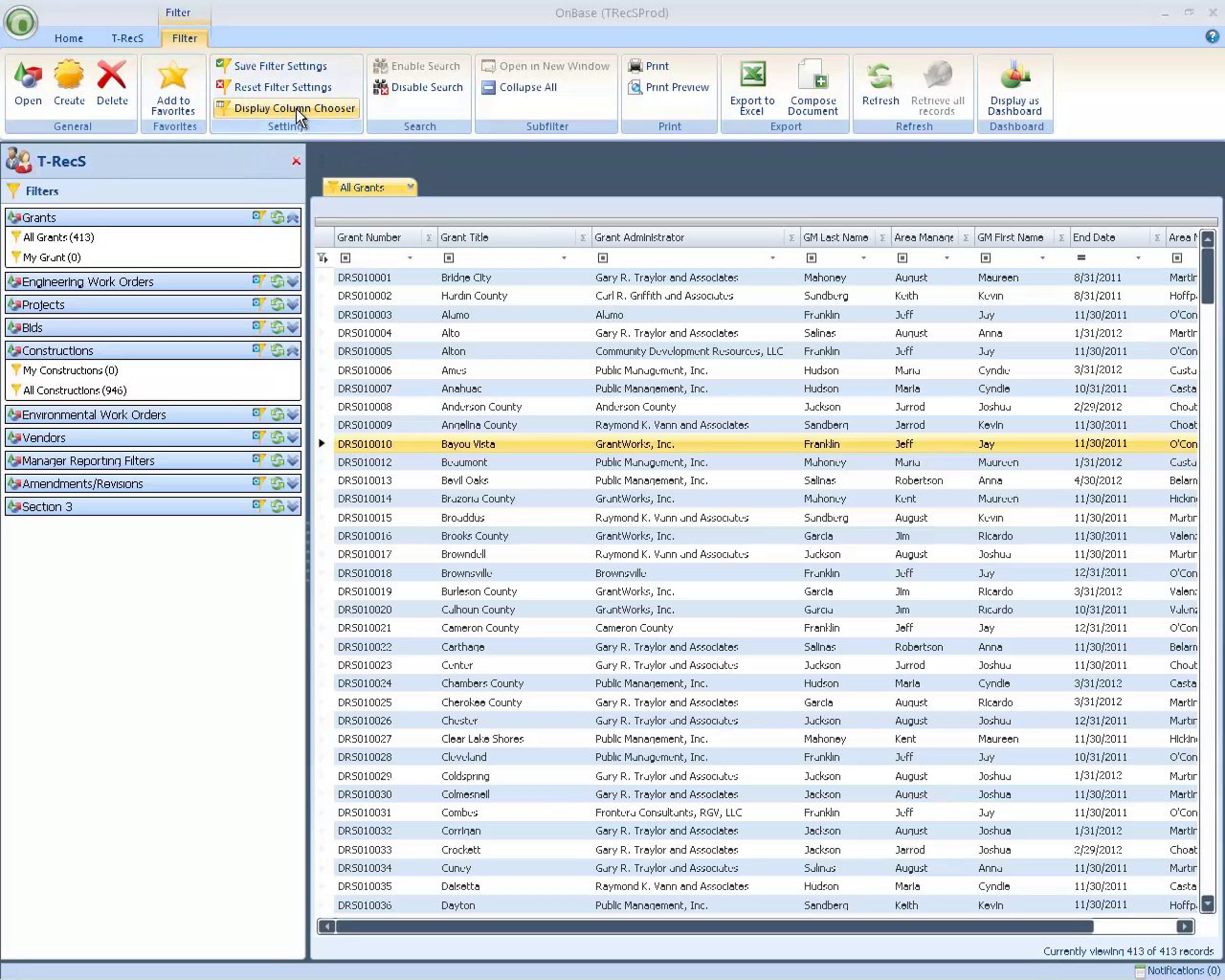Select the My Grant (0) filter
1225x980 pixels.
click(51, 257)
